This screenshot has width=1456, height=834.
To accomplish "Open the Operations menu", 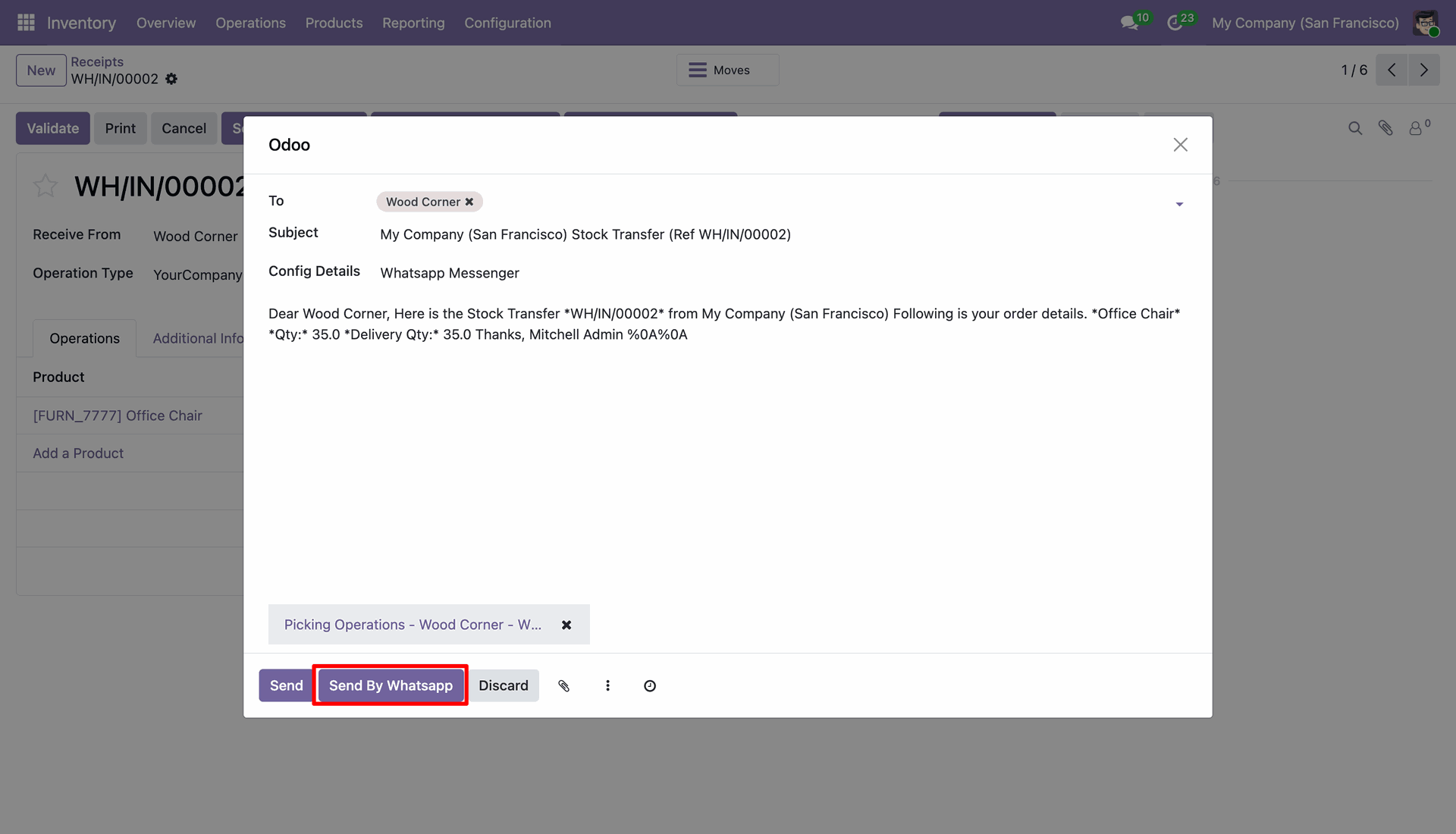I will coord(250,23).
